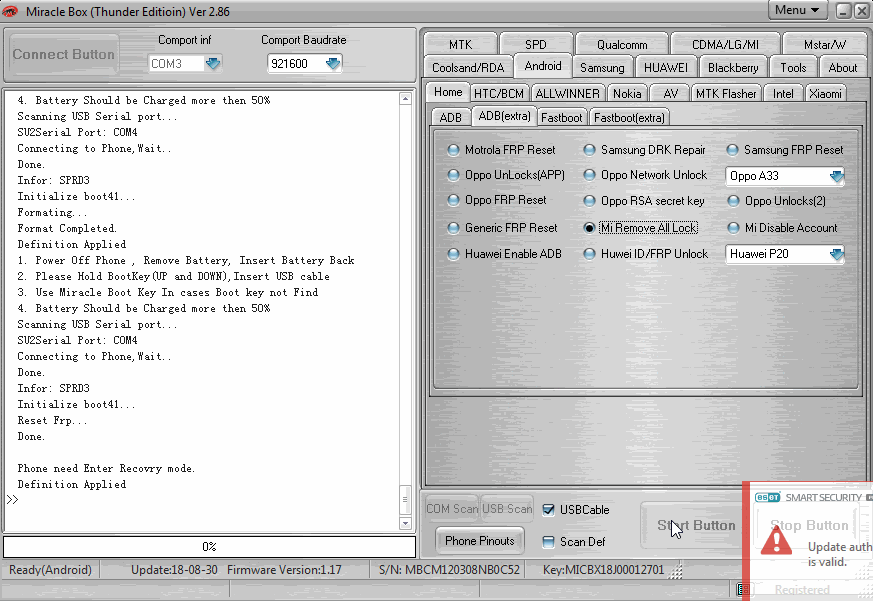The height and width of the screenshot is (601, 873).
Task: Open the Menu dropdown in title bar
Action: (x=797, y=10)
